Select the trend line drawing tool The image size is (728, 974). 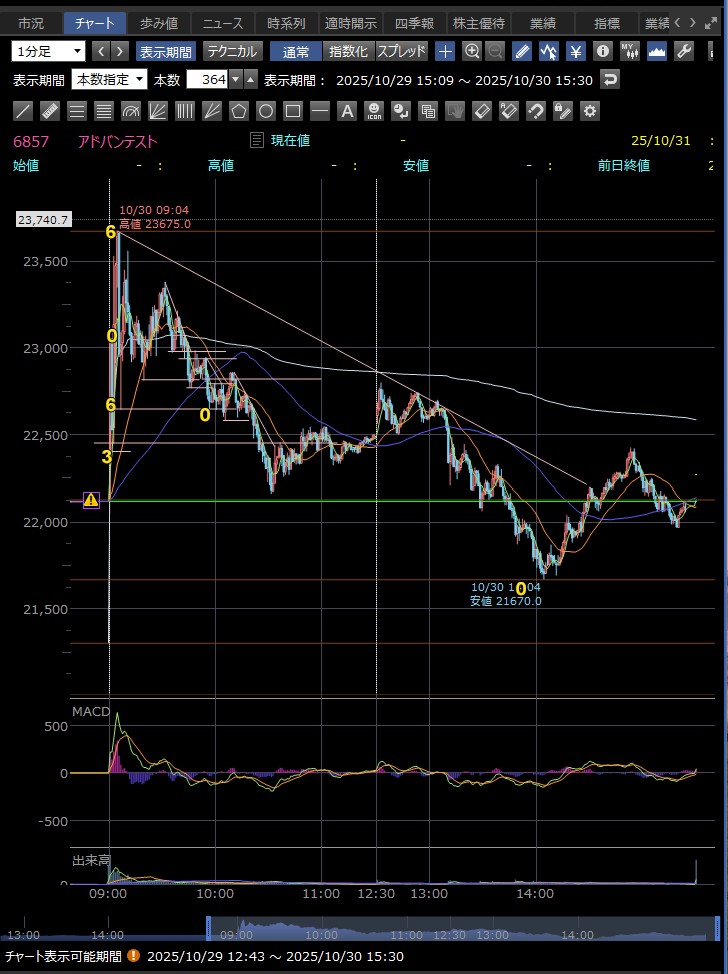(23, 111)
